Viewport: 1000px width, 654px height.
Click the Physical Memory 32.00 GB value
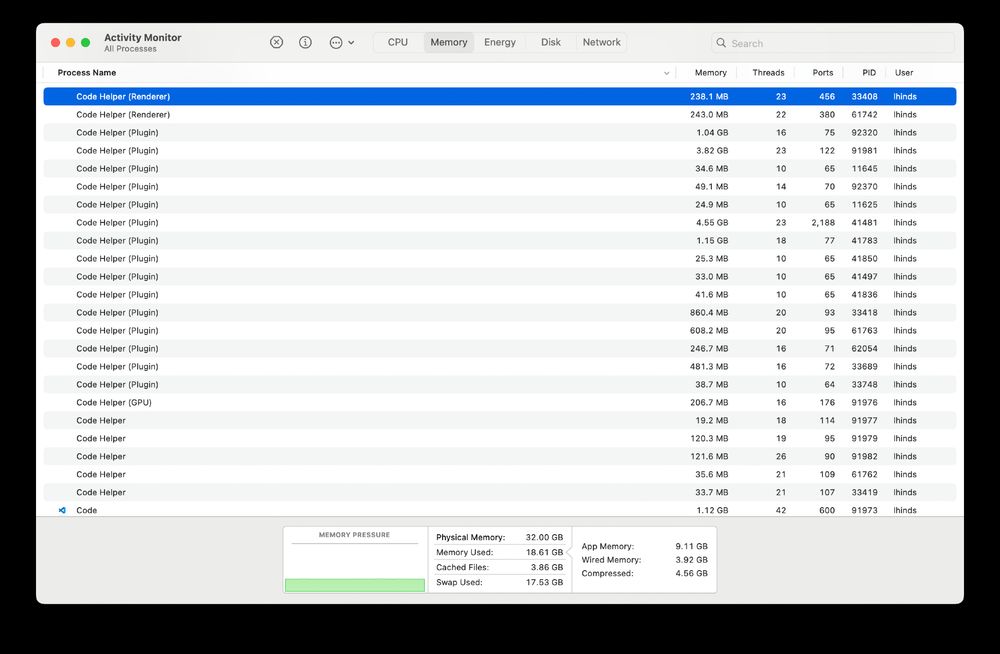[x=544, y=537]
